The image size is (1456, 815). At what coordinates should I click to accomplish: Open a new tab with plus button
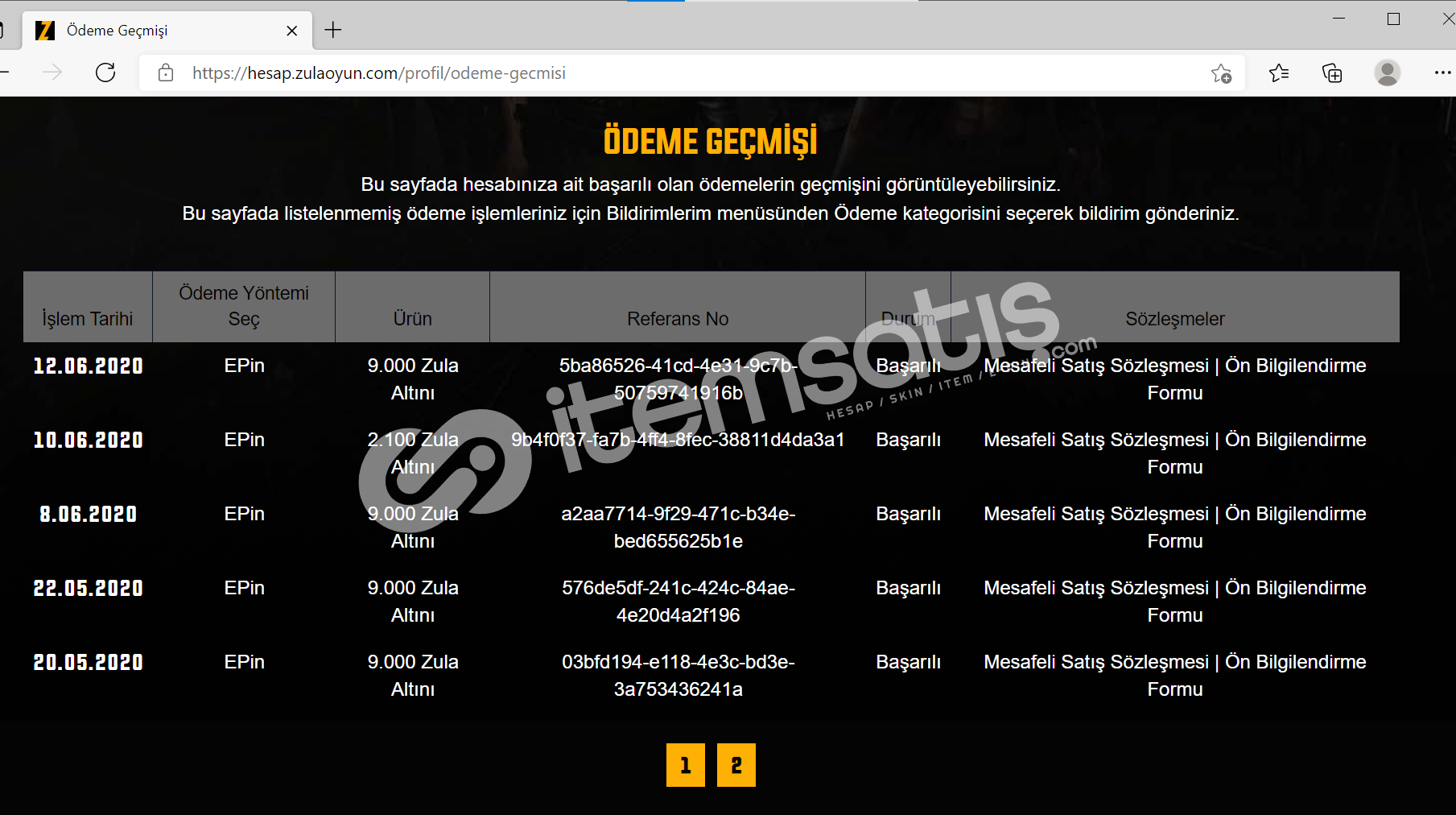point(333,30)
